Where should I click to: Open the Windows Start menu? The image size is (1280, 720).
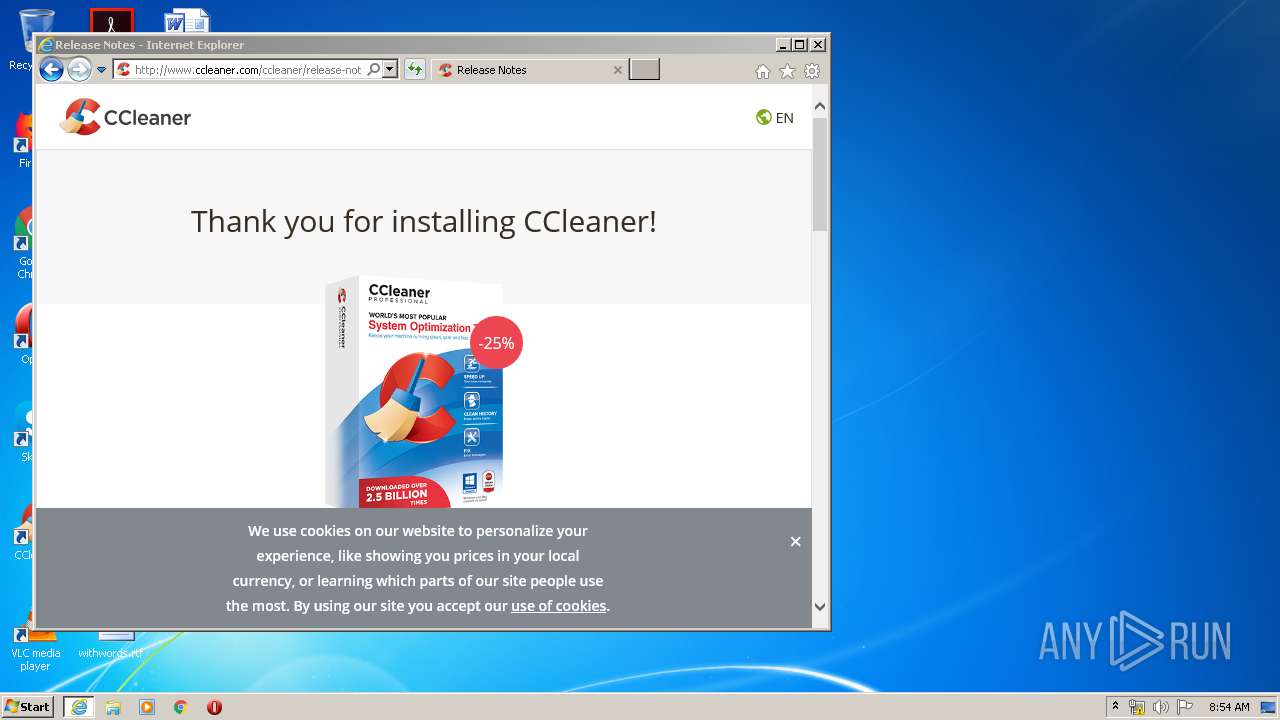pyautogui.click(x=27, y=706)
